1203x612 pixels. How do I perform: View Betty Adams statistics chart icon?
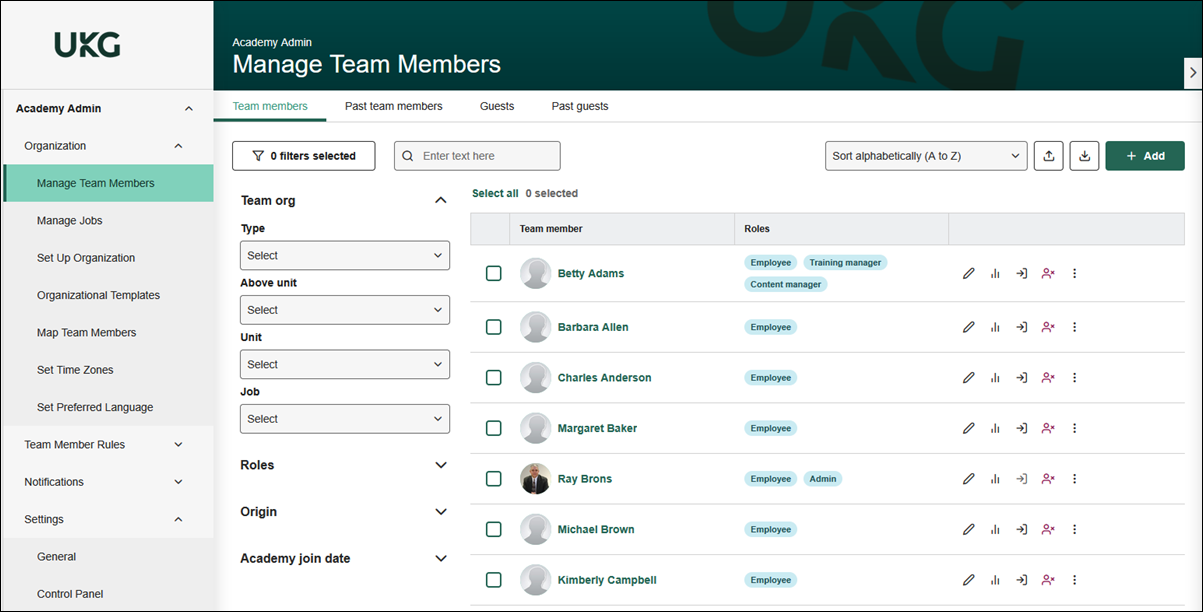coord(995,273)
